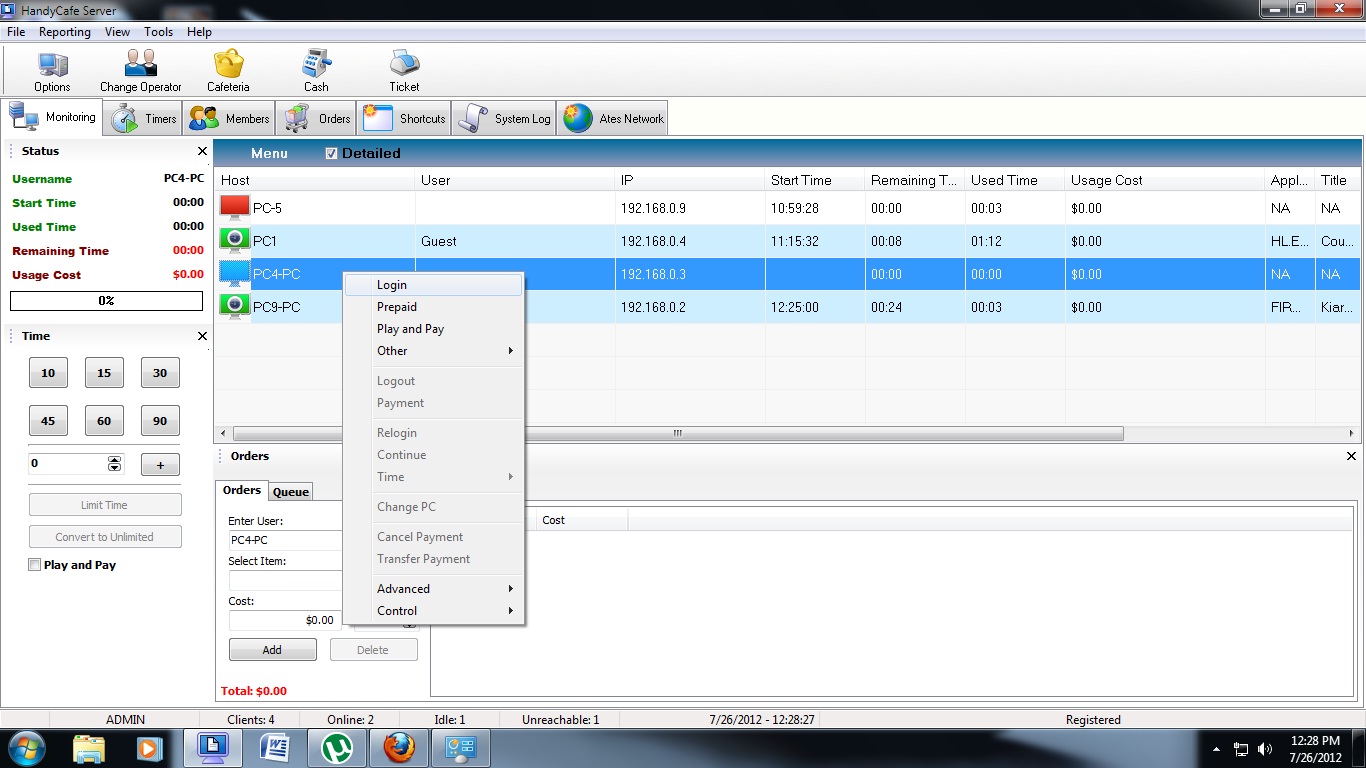1366x768 pixels.
Task: Open the View menu
Action: [117, 32]
